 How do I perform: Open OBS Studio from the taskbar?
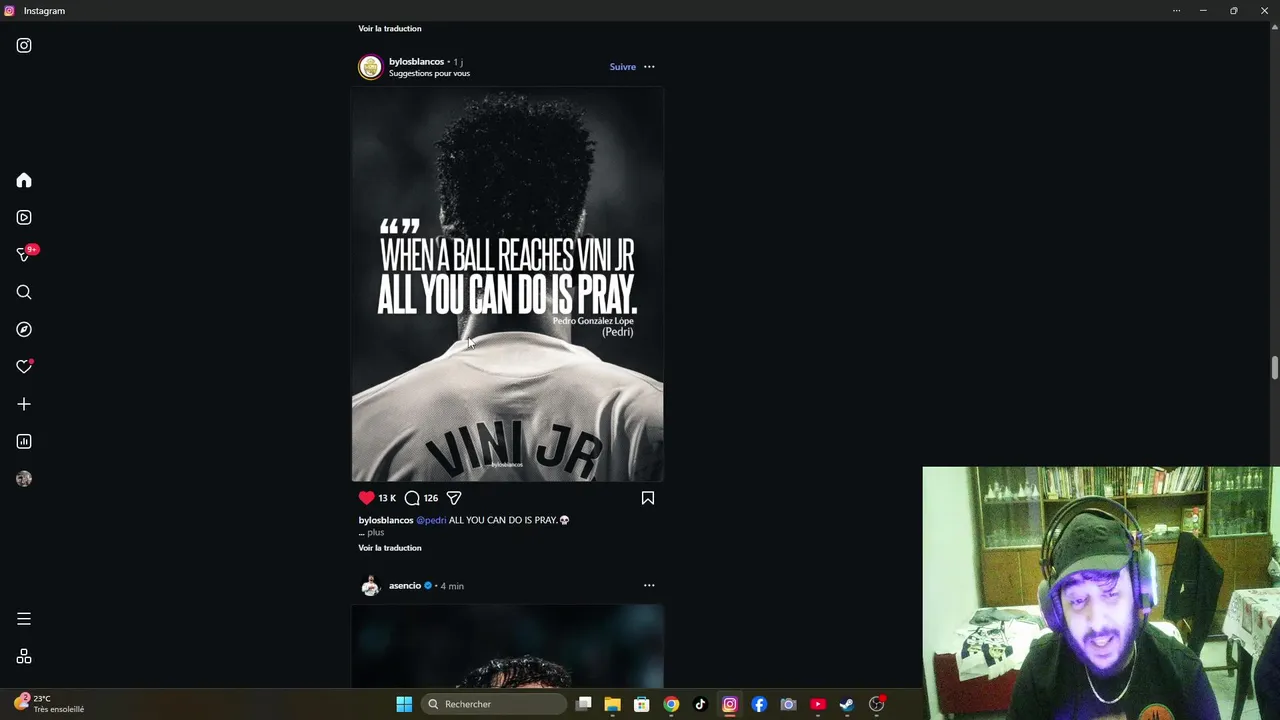tap(876, 704)
